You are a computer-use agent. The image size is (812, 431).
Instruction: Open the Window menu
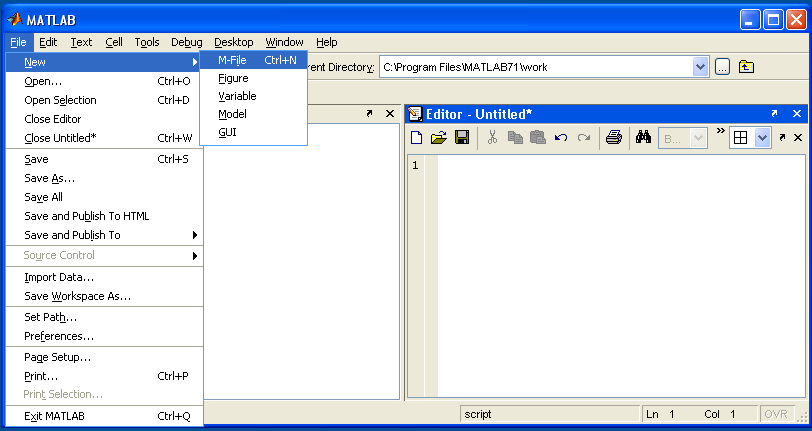[x=284, y=42]
